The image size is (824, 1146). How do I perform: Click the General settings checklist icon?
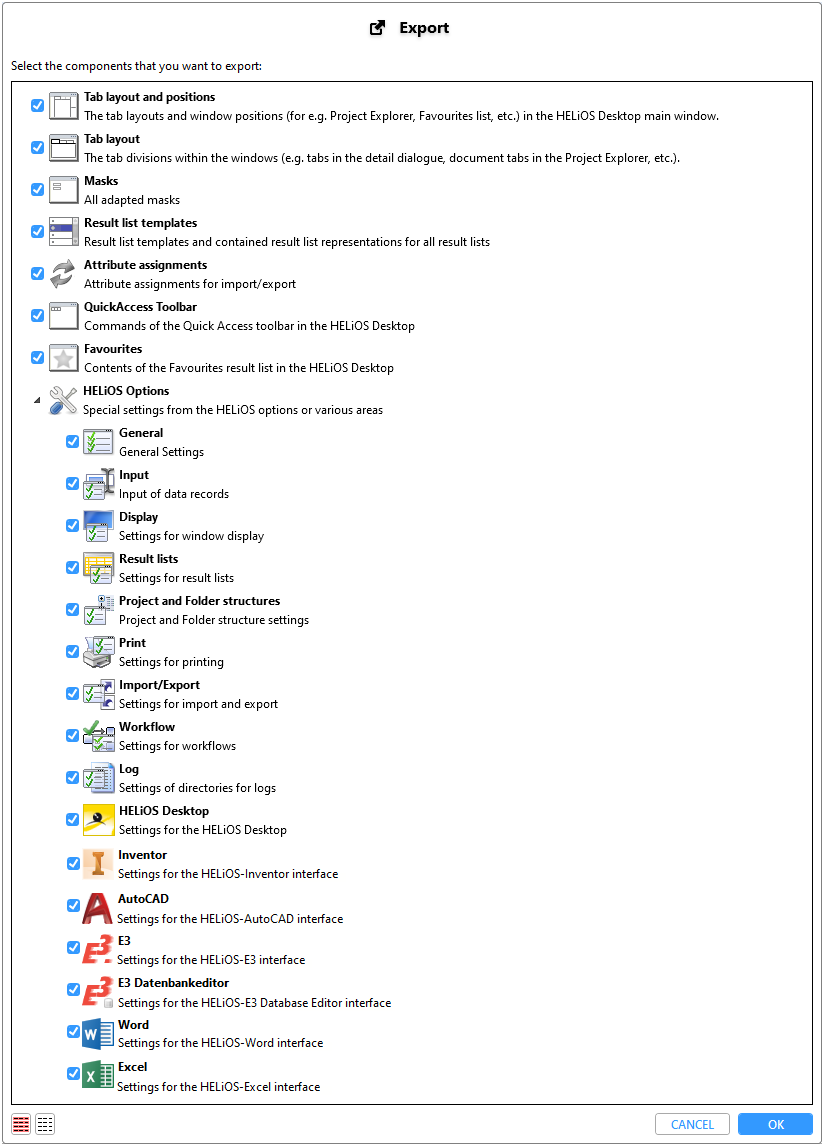coord(98,442)
